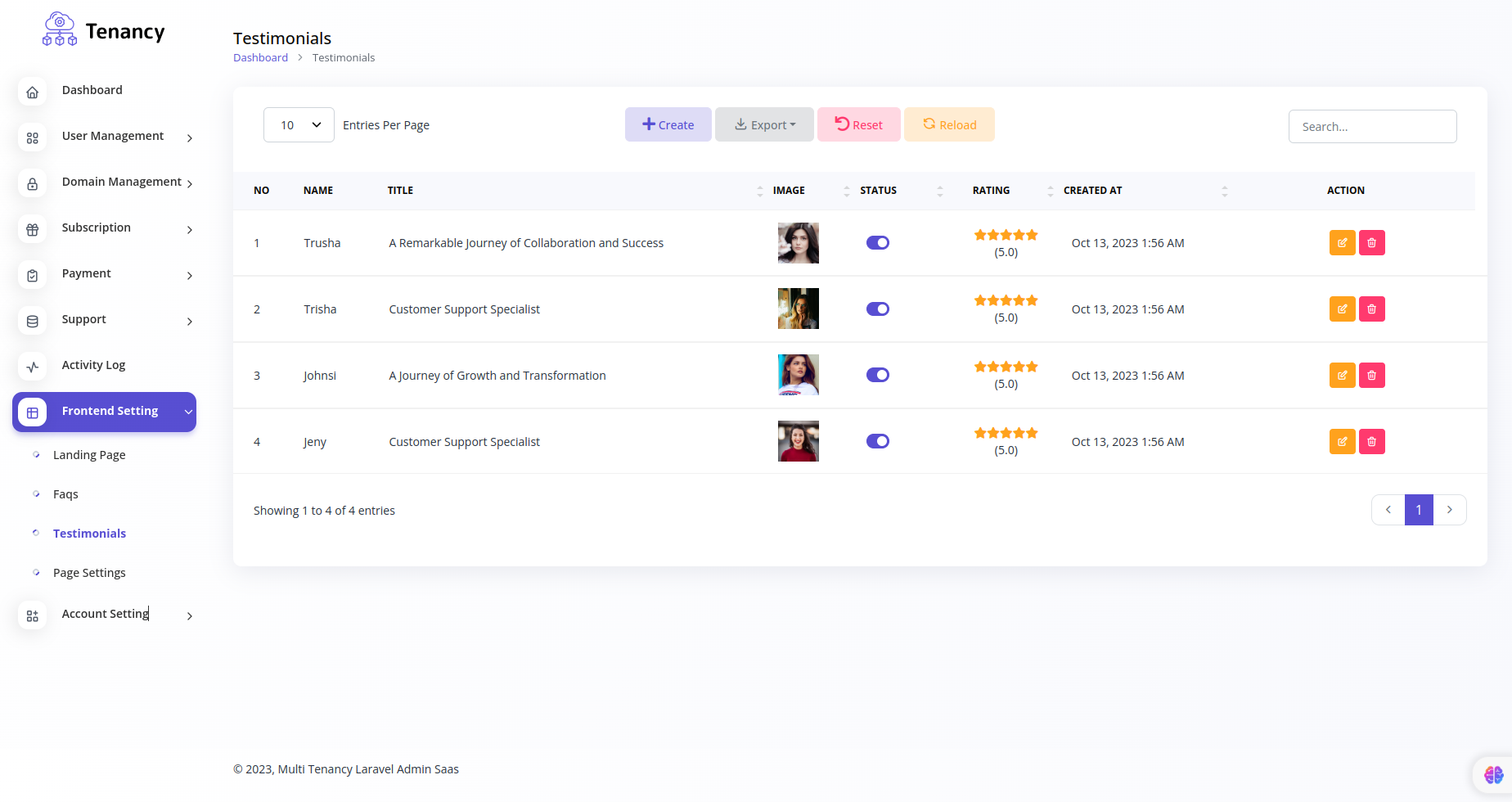Select the Activity Log sidebar icon

[32, 367]
